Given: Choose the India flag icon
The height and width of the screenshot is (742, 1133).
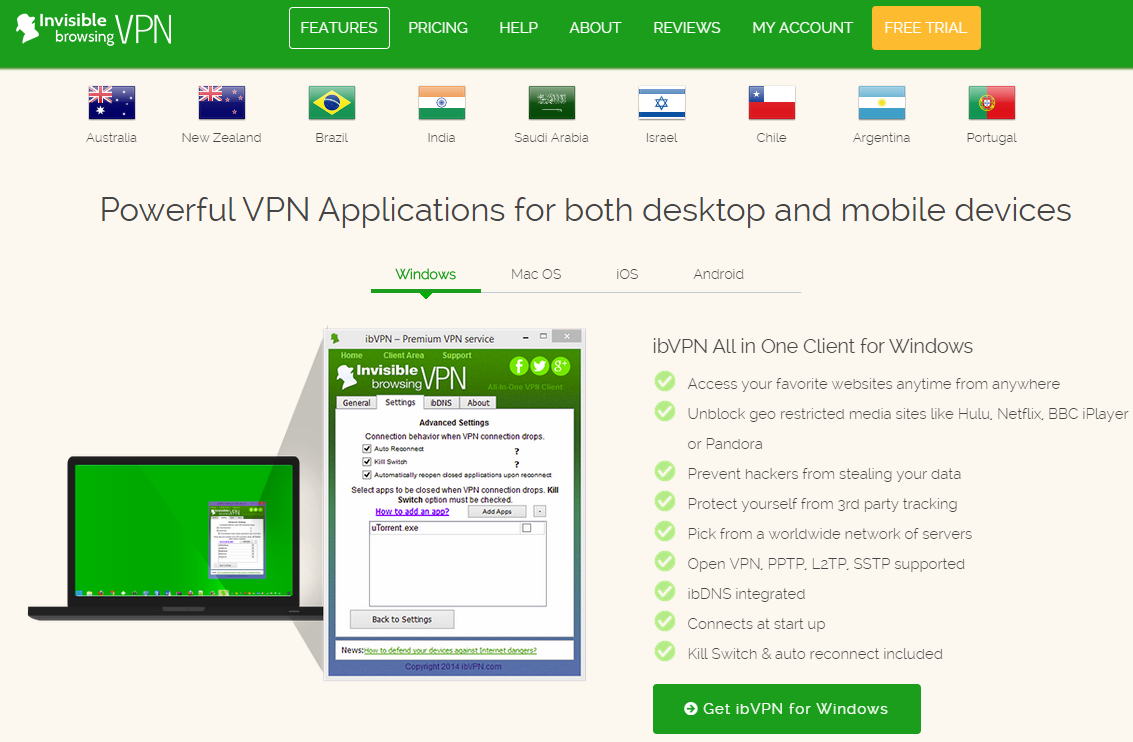Looking at the screenshot, I should pyautogui.click(x=441, y=103).
